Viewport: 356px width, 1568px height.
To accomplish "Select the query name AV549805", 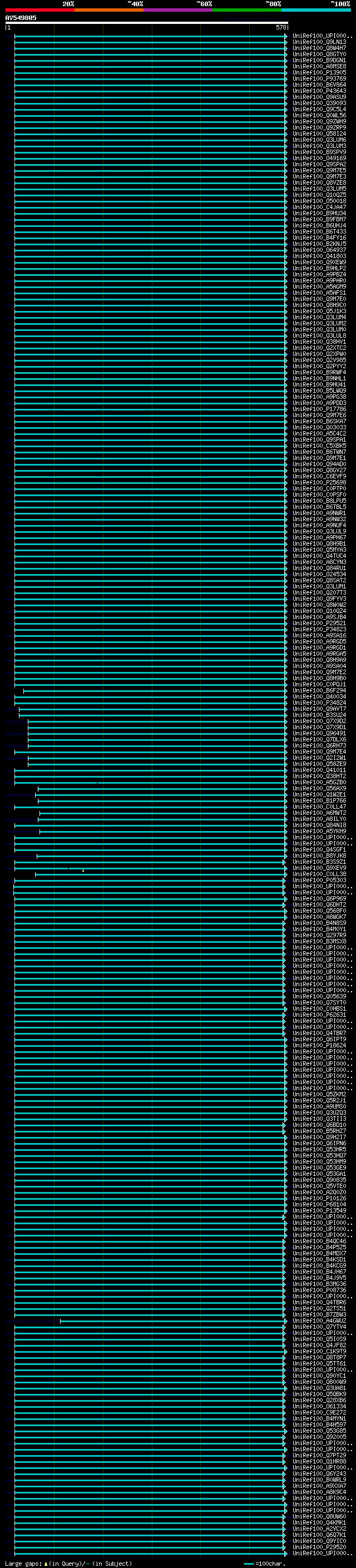I will pos(21,18).
